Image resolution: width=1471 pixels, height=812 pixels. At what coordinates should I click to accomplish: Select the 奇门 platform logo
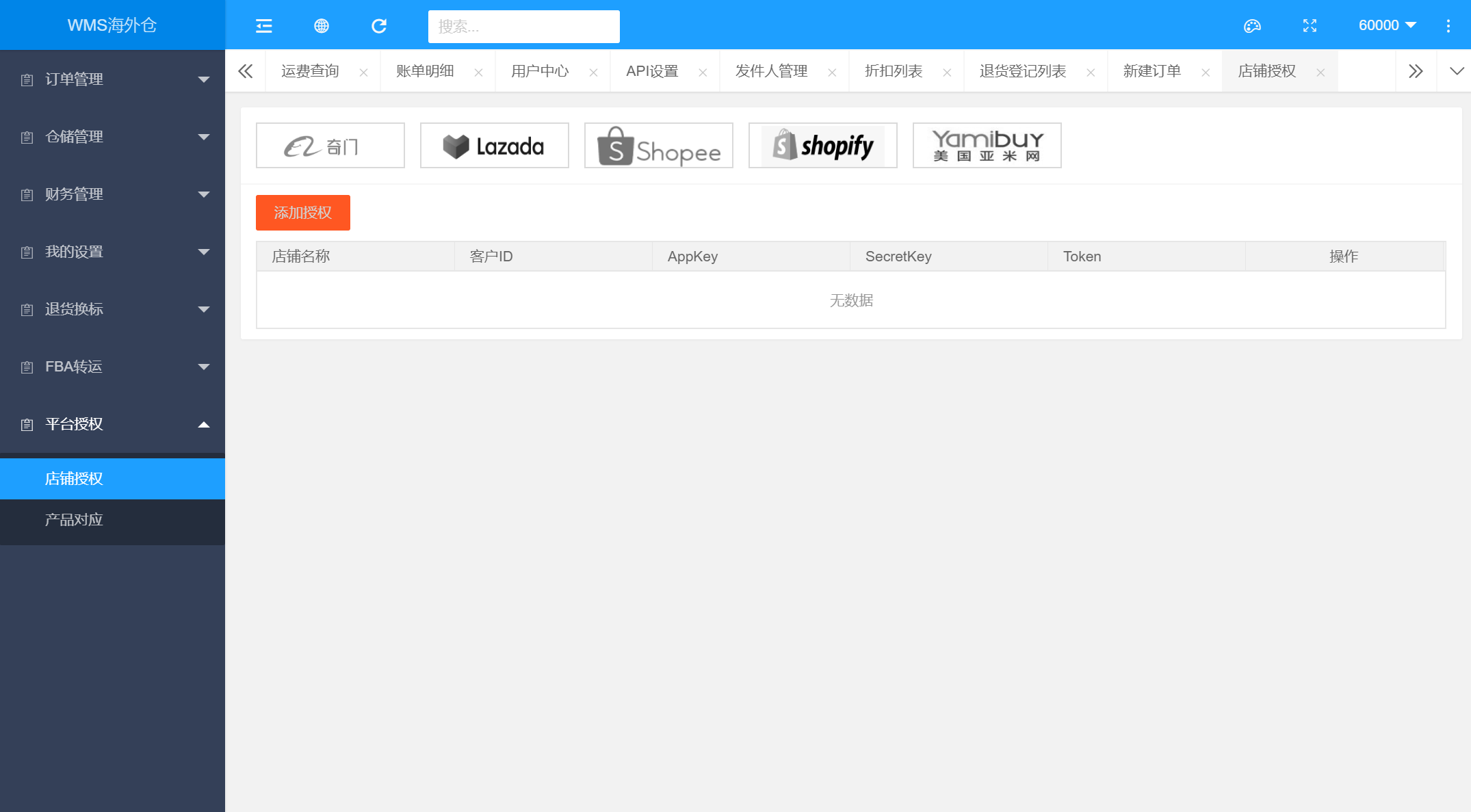[330, 146]
